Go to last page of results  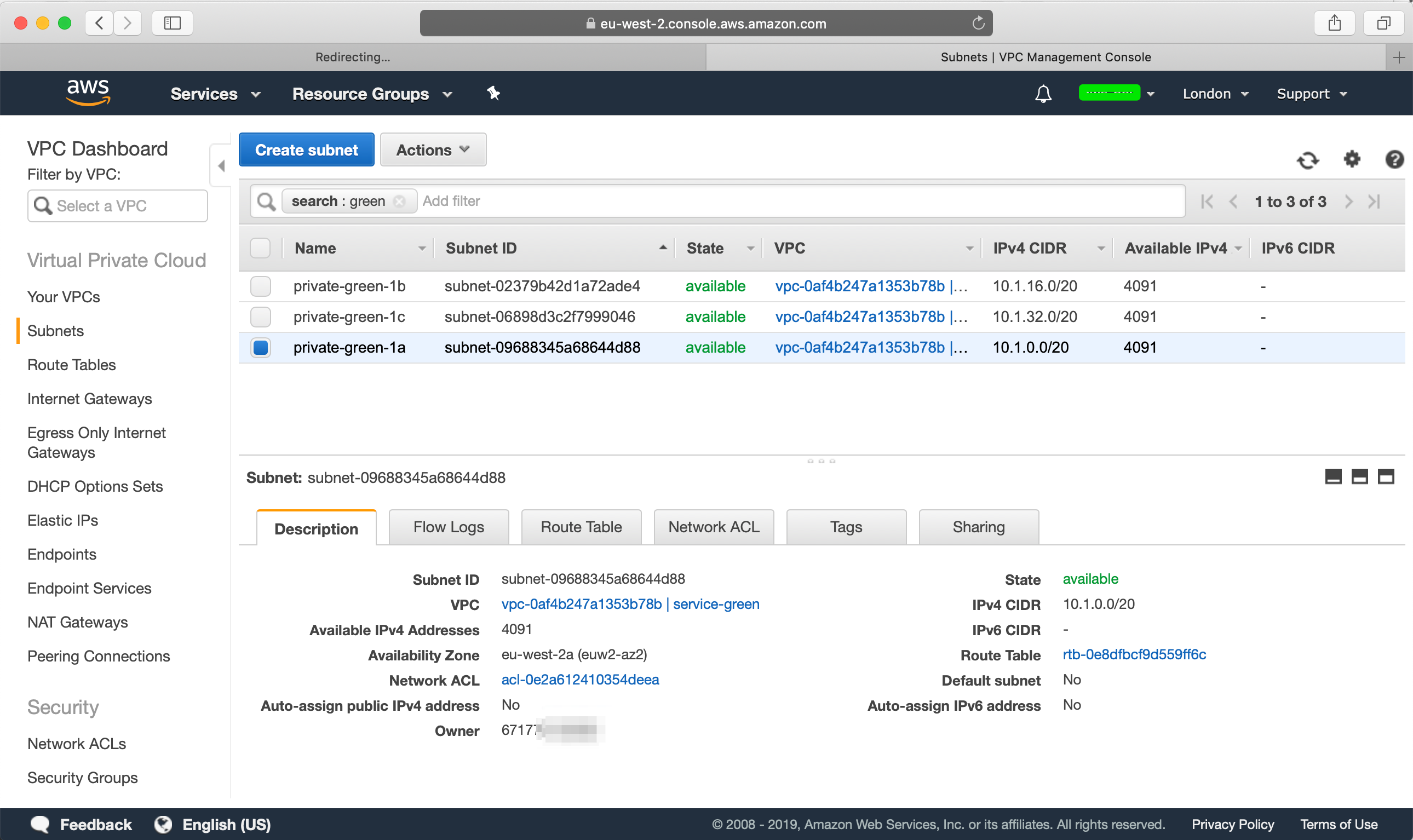(x=1374, y=202)
